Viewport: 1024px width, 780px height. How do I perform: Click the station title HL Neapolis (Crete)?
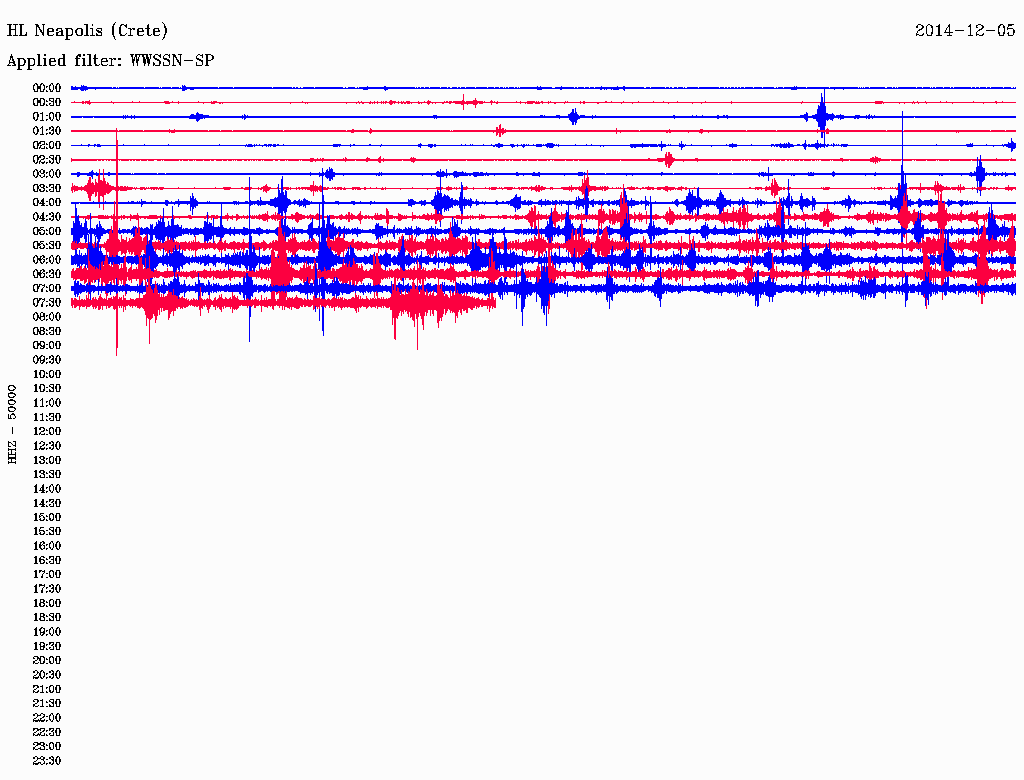pyautogui.click(x=87, y=31)
